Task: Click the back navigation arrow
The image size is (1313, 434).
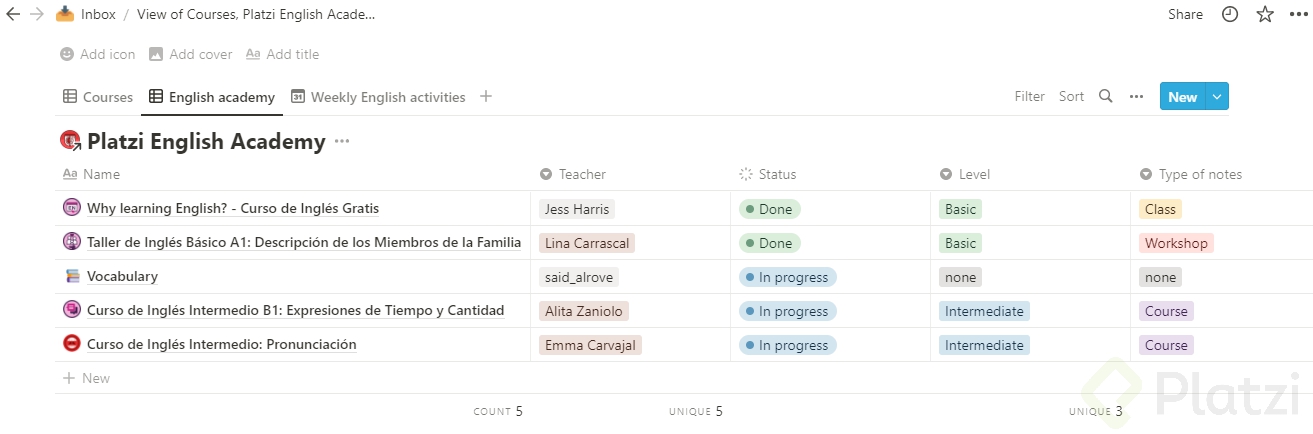Action: [13, 15]
